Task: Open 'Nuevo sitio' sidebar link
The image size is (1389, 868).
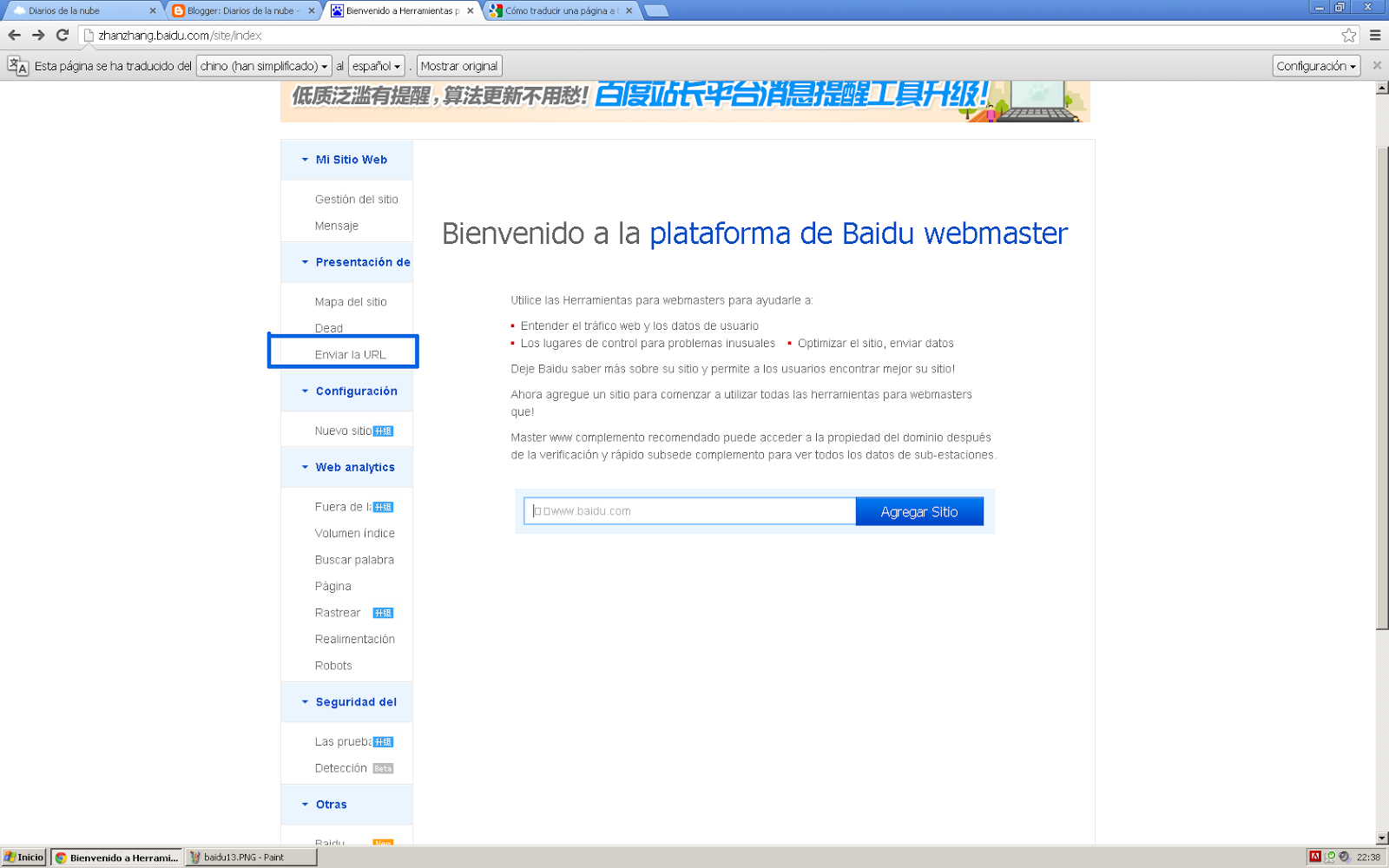Action: coord(343,431)
